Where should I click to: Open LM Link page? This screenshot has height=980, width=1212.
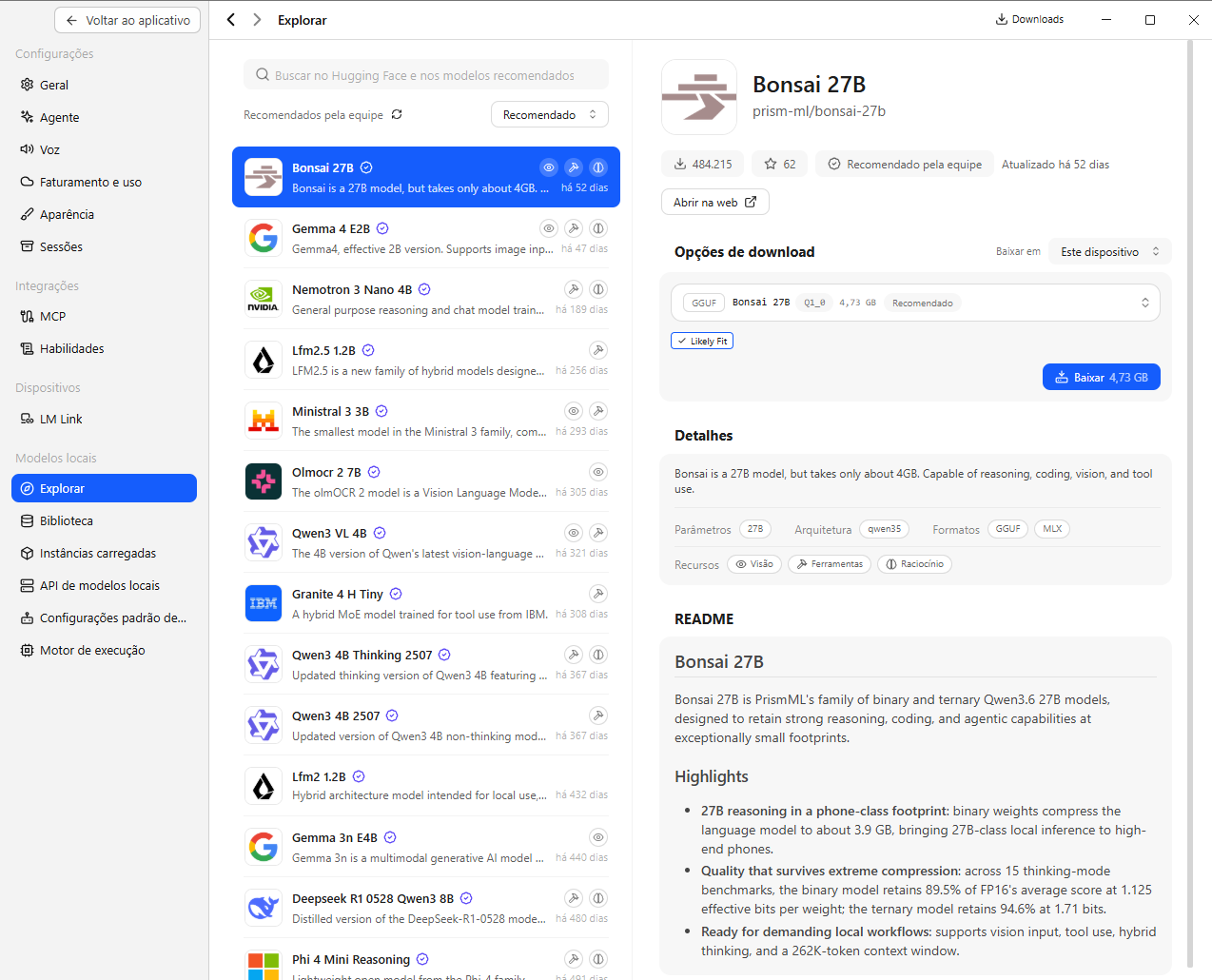click(x=105, y=419)
